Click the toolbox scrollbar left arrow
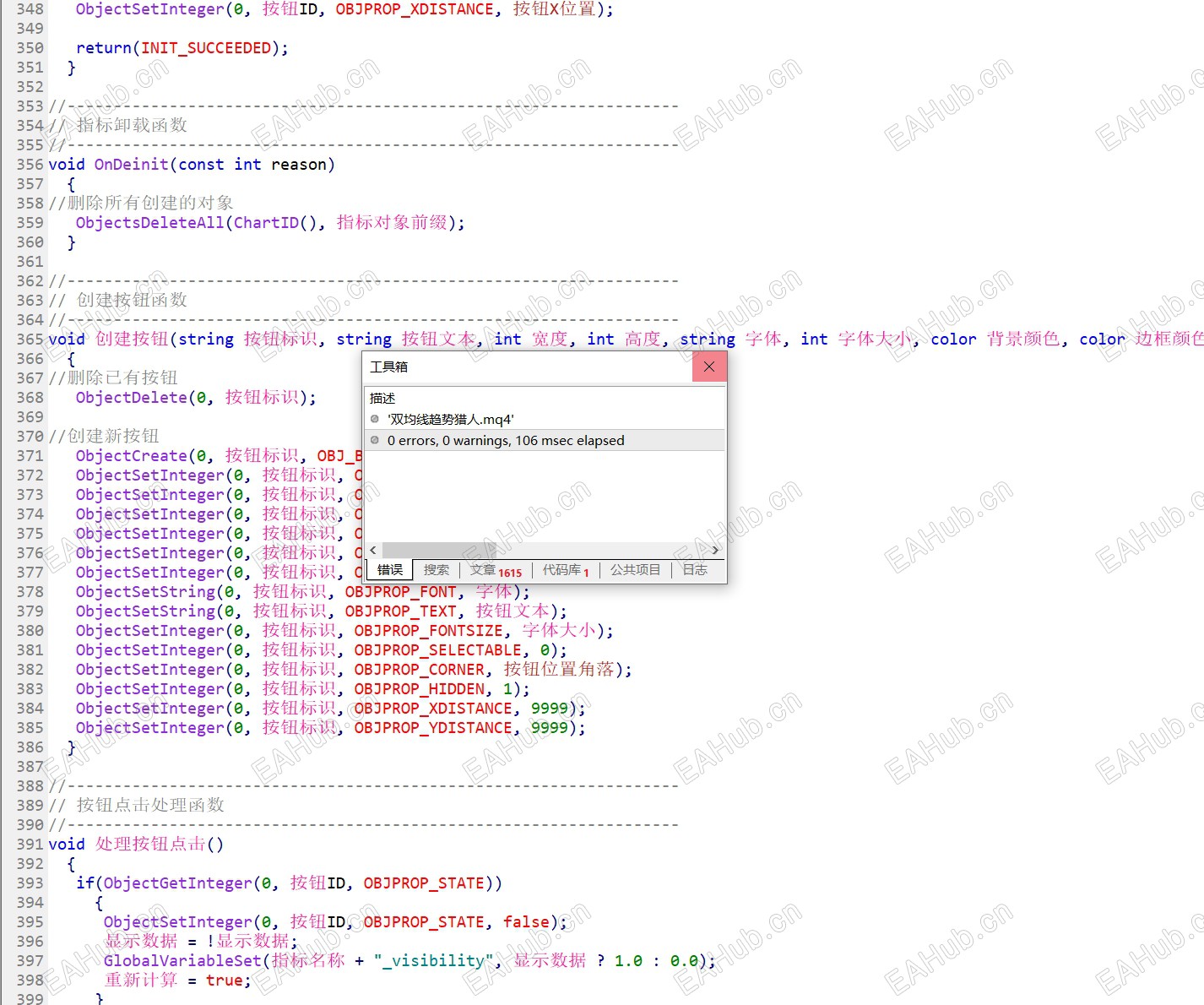This screenshot has height=1005, width=1204. pyautogui.click(x=373, y=550)
